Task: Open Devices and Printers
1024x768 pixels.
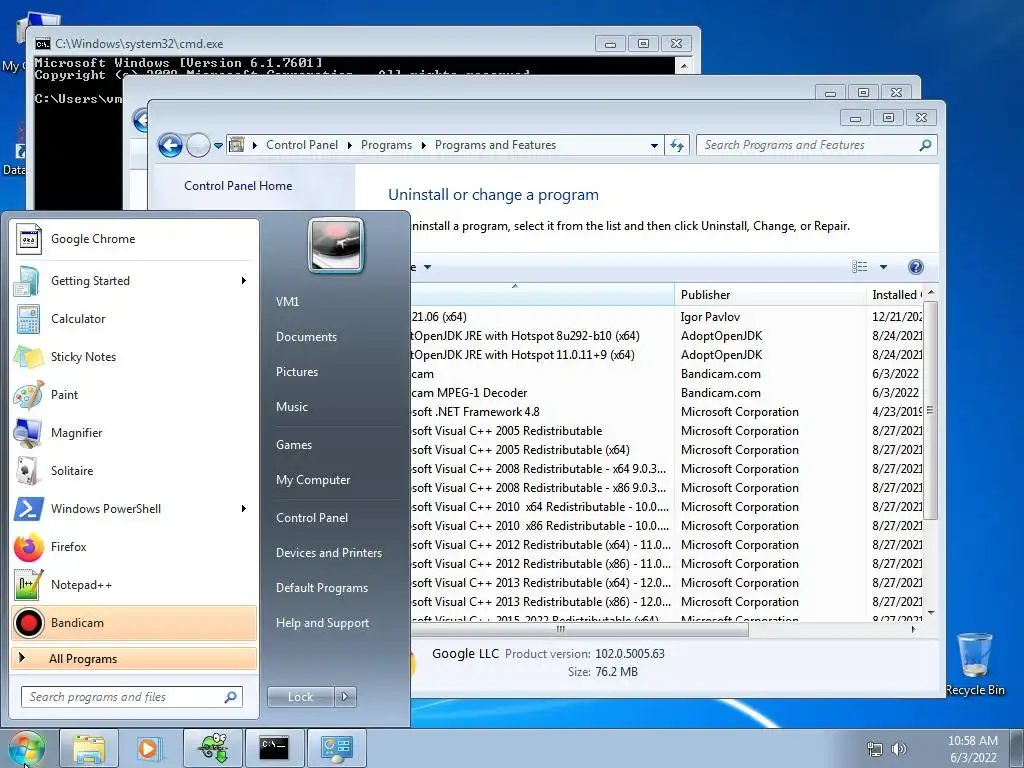Action: coord(328,553)
